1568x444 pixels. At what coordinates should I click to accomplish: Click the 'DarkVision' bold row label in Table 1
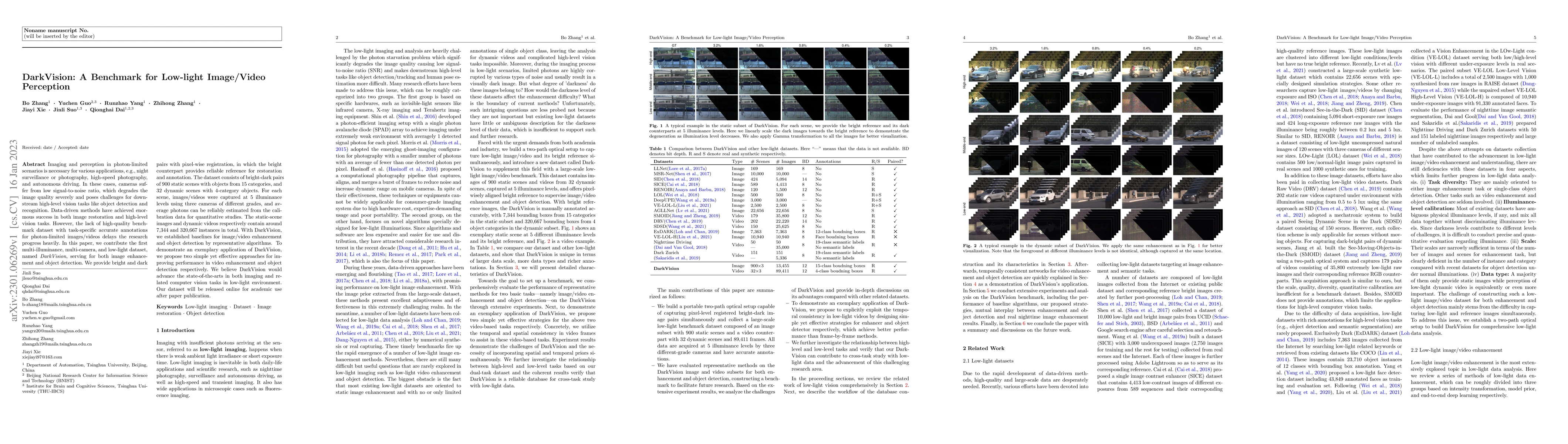[666, 269]
